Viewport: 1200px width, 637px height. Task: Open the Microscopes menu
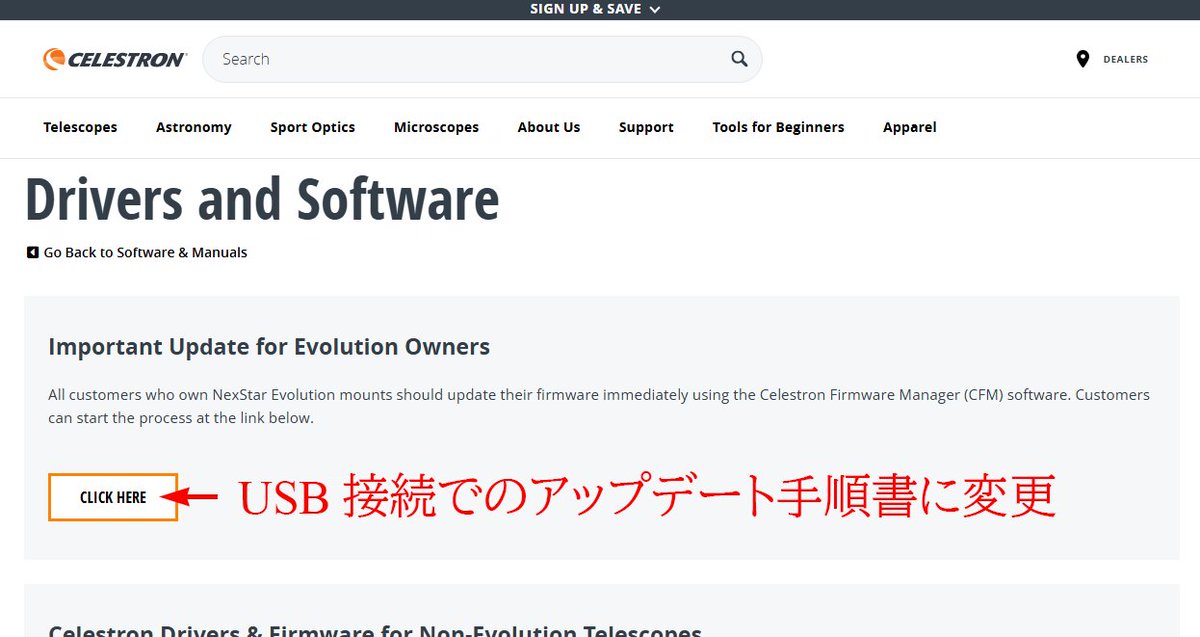click(x=436, y=127)
